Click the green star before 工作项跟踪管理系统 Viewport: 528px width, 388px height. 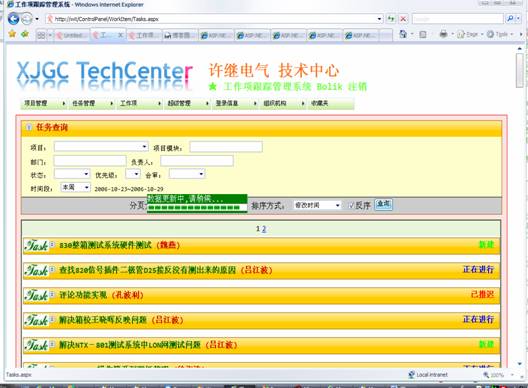coord(212,87)
